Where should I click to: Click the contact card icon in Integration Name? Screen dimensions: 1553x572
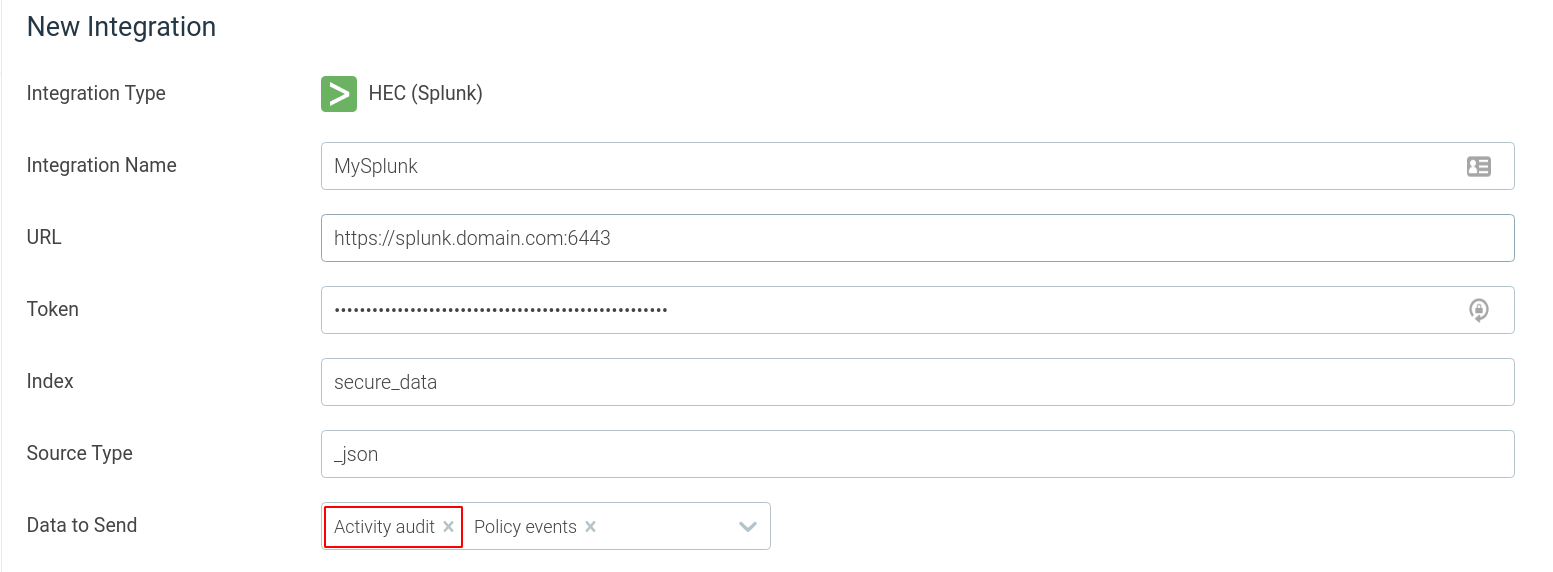point(1479,166)
